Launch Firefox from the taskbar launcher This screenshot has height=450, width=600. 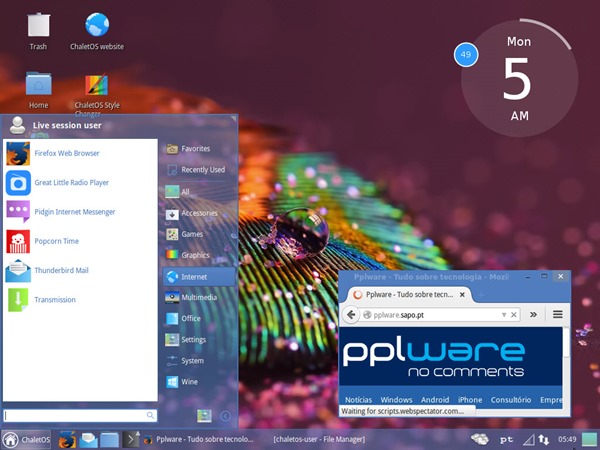67,440
